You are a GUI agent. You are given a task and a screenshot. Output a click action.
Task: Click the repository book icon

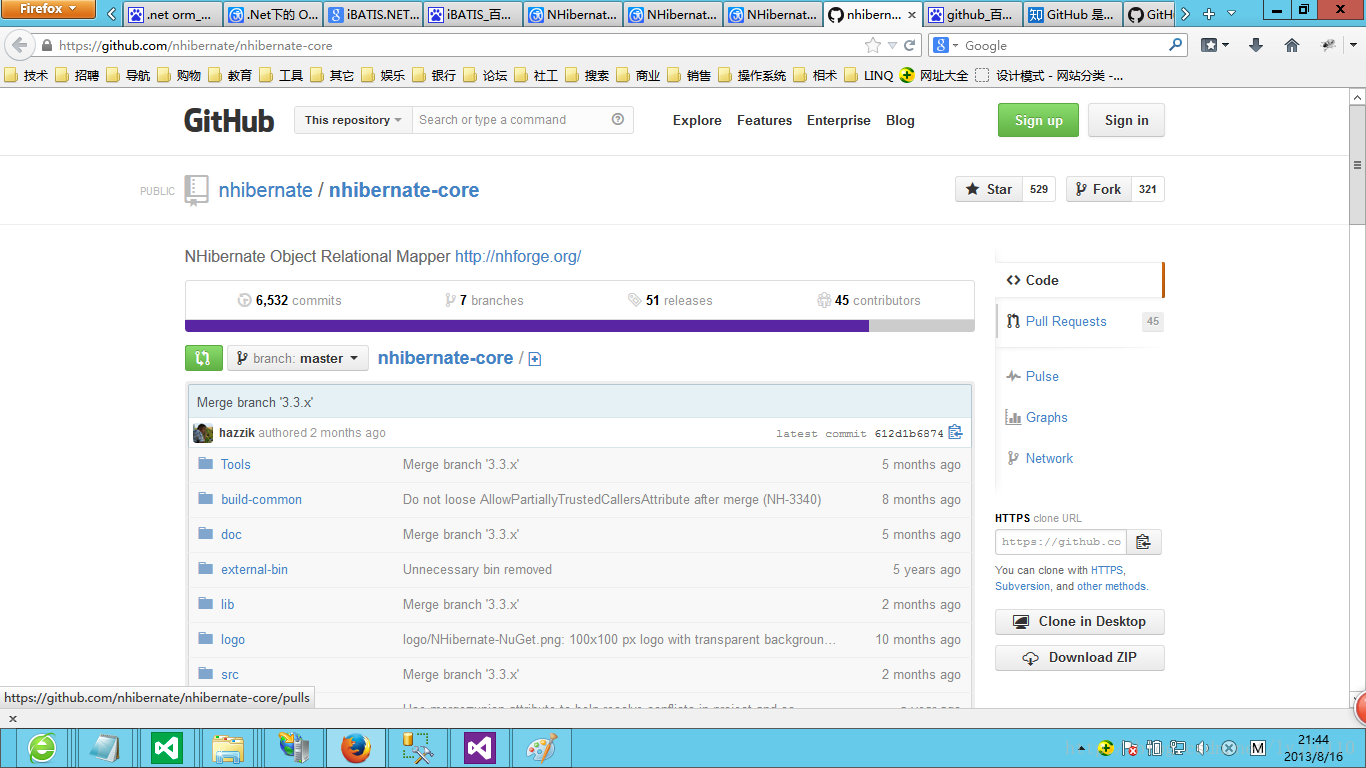(197, 190)
